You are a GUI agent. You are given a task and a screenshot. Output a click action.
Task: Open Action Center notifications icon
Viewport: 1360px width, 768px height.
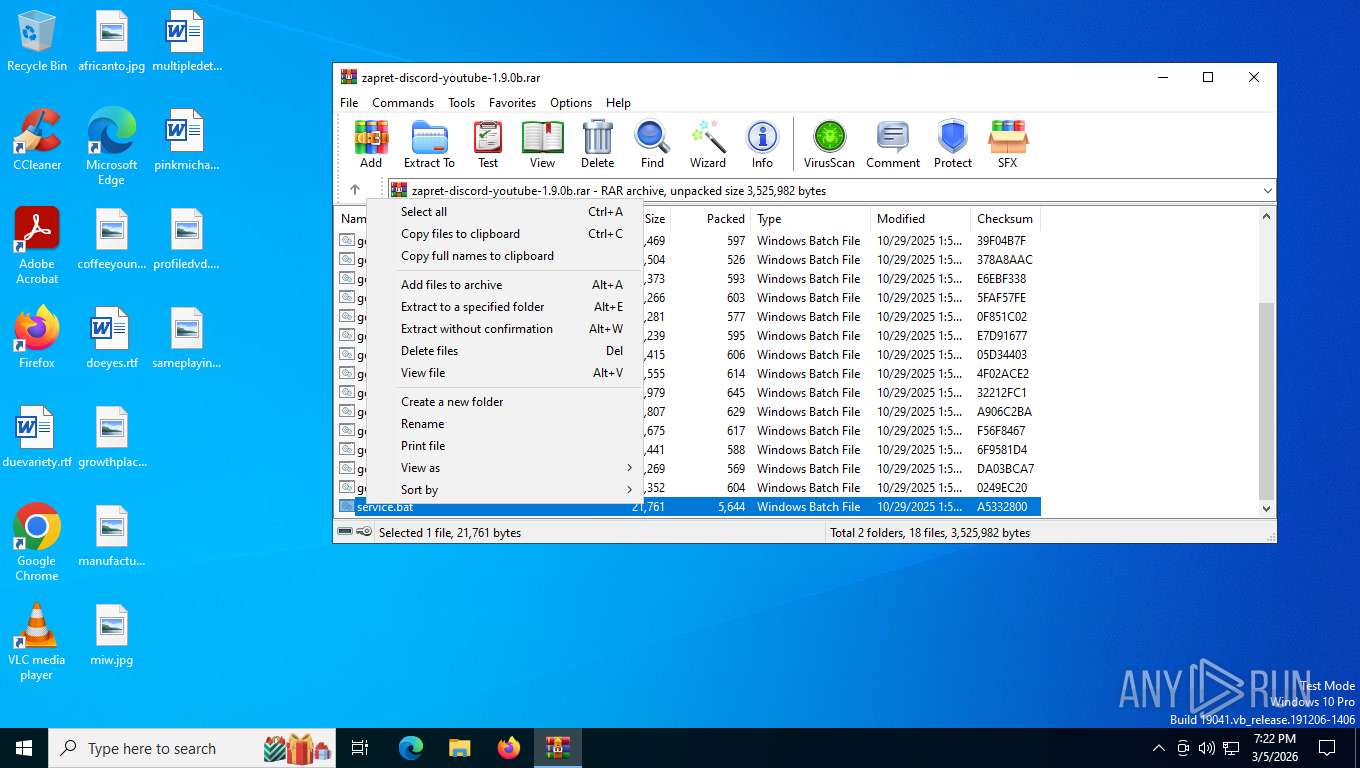[x=1327, y=748]
